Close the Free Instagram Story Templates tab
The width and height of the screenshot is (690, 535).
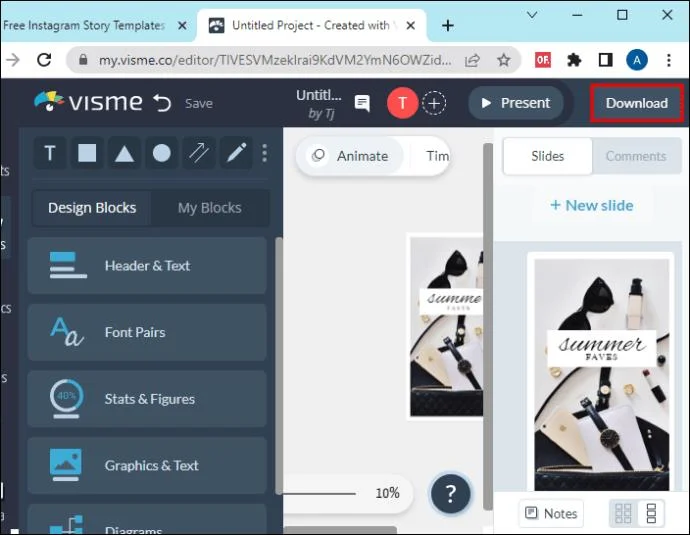tap(182, 26)
